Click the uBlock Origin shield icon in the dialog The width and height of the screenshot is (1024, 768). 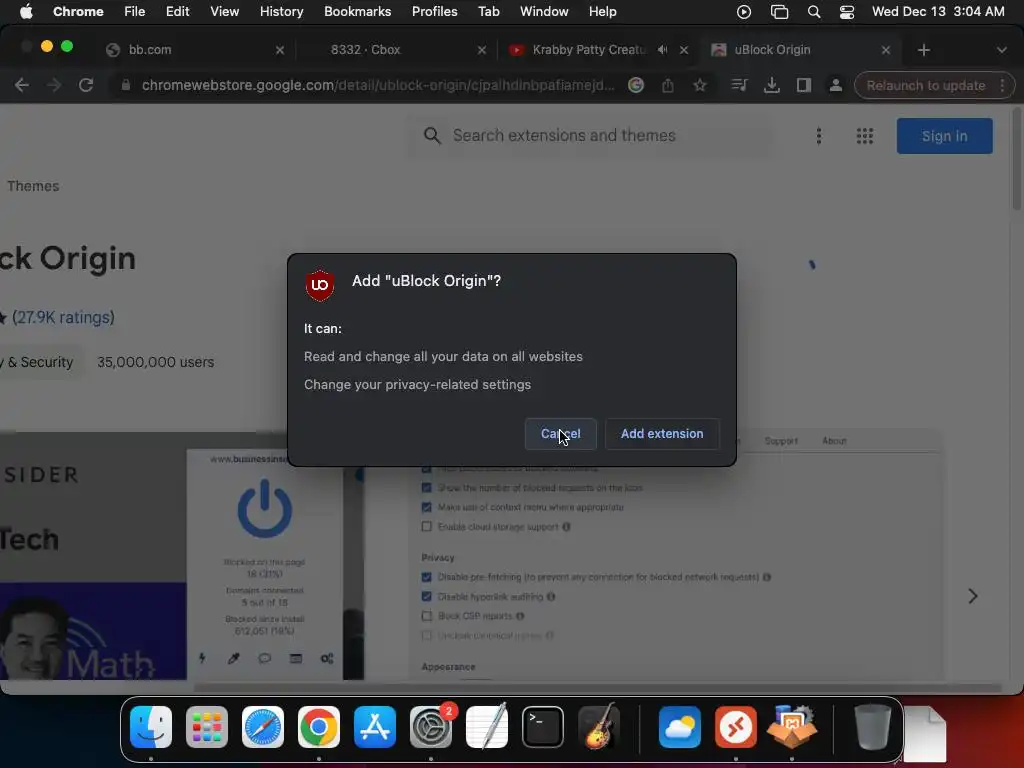click(x=320, y=285)
